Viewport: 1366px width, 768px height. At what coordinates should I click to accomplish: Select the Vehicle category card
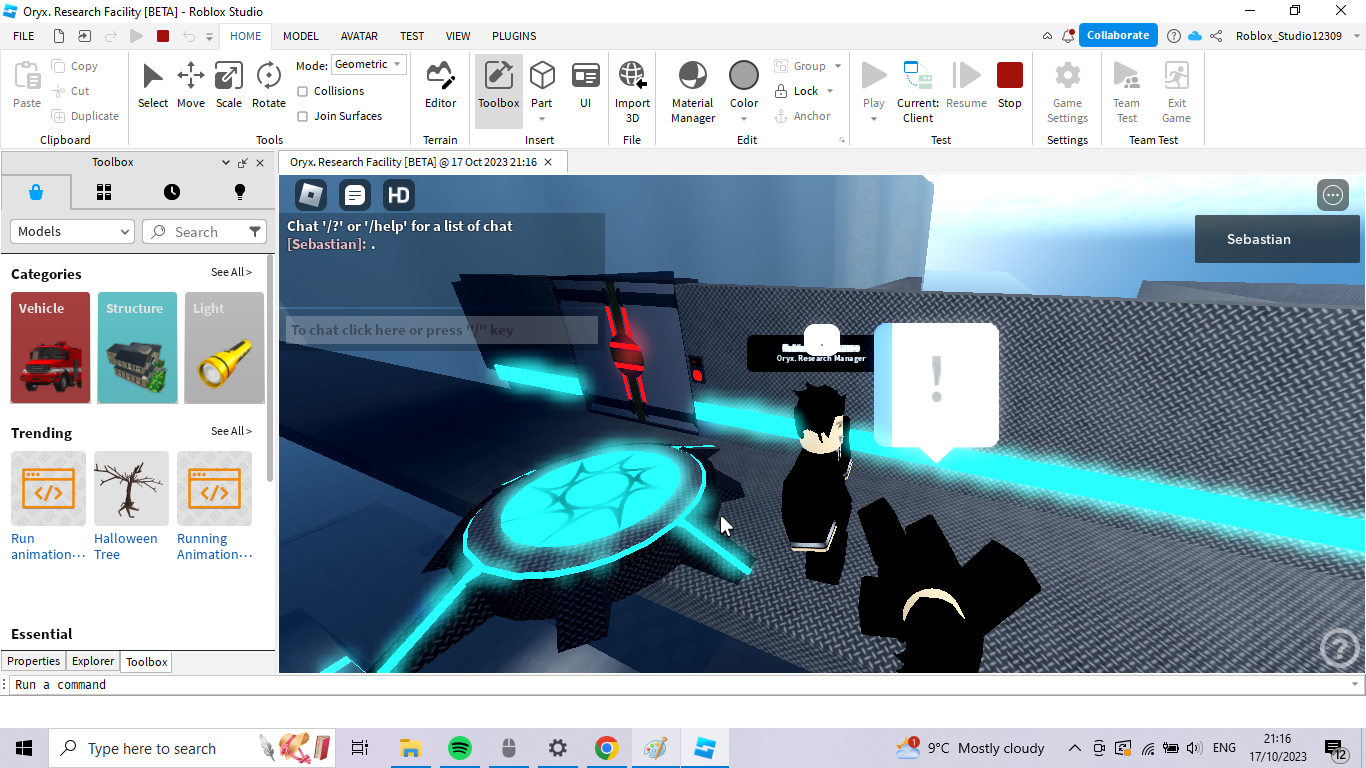click(x=50, y=348)
